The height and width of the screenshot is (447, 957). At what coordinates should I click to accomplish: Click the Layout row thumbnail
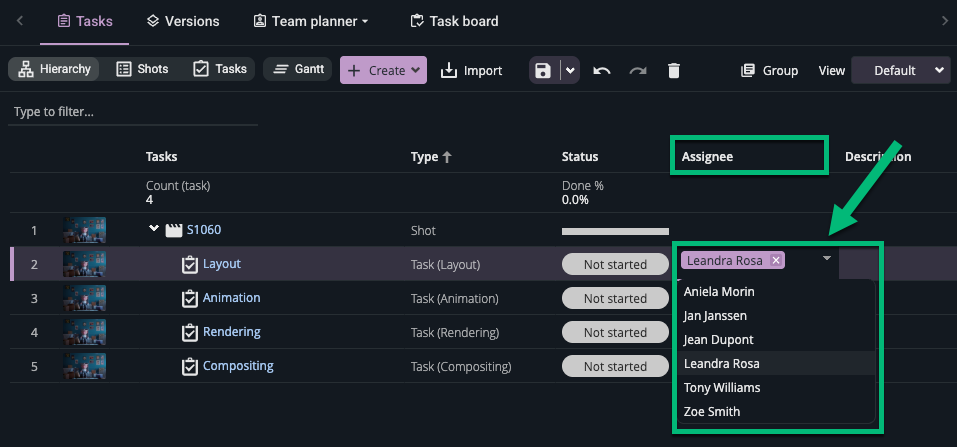point(84,264)
